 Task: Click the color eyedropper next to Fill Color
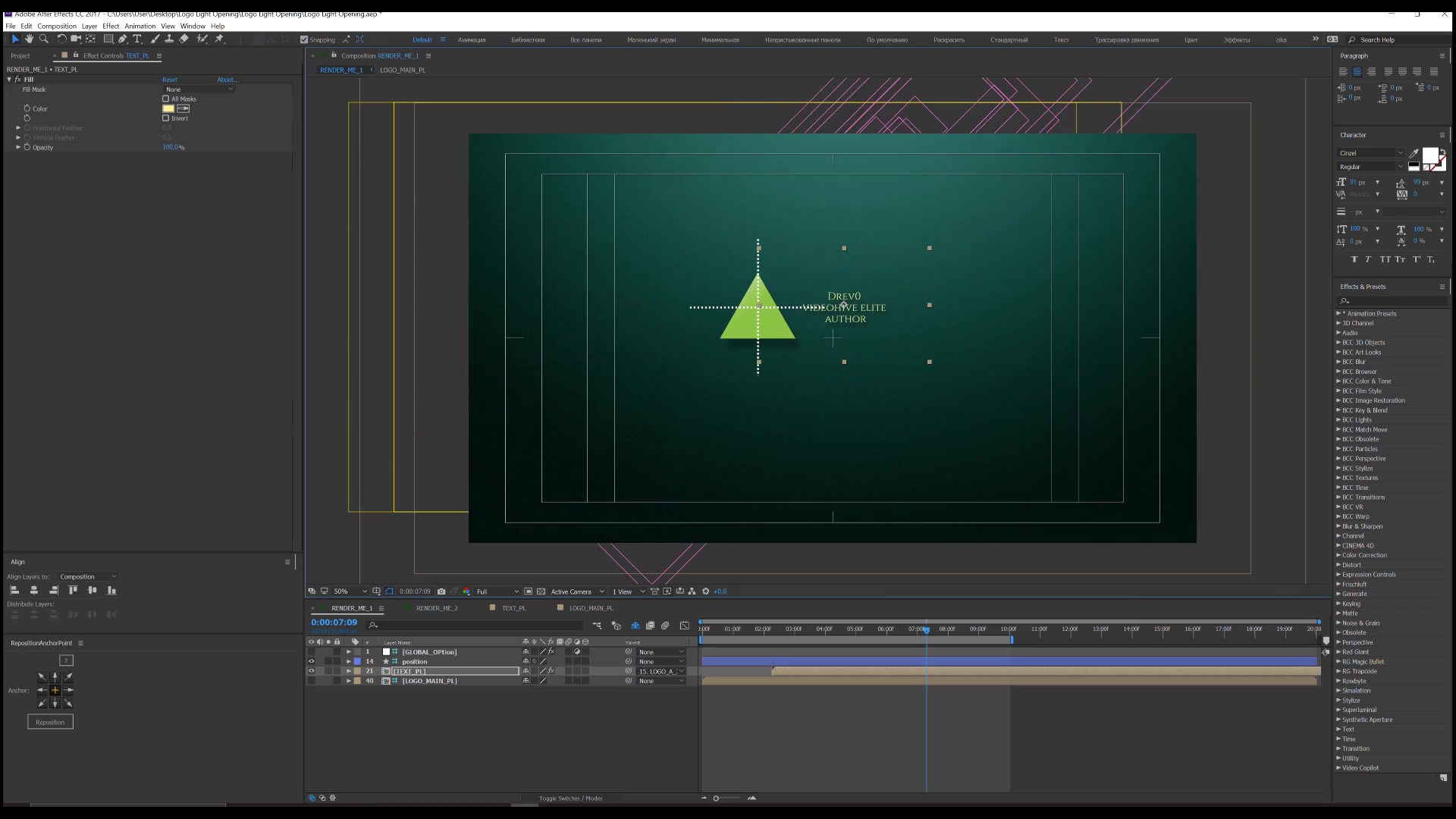183,108
